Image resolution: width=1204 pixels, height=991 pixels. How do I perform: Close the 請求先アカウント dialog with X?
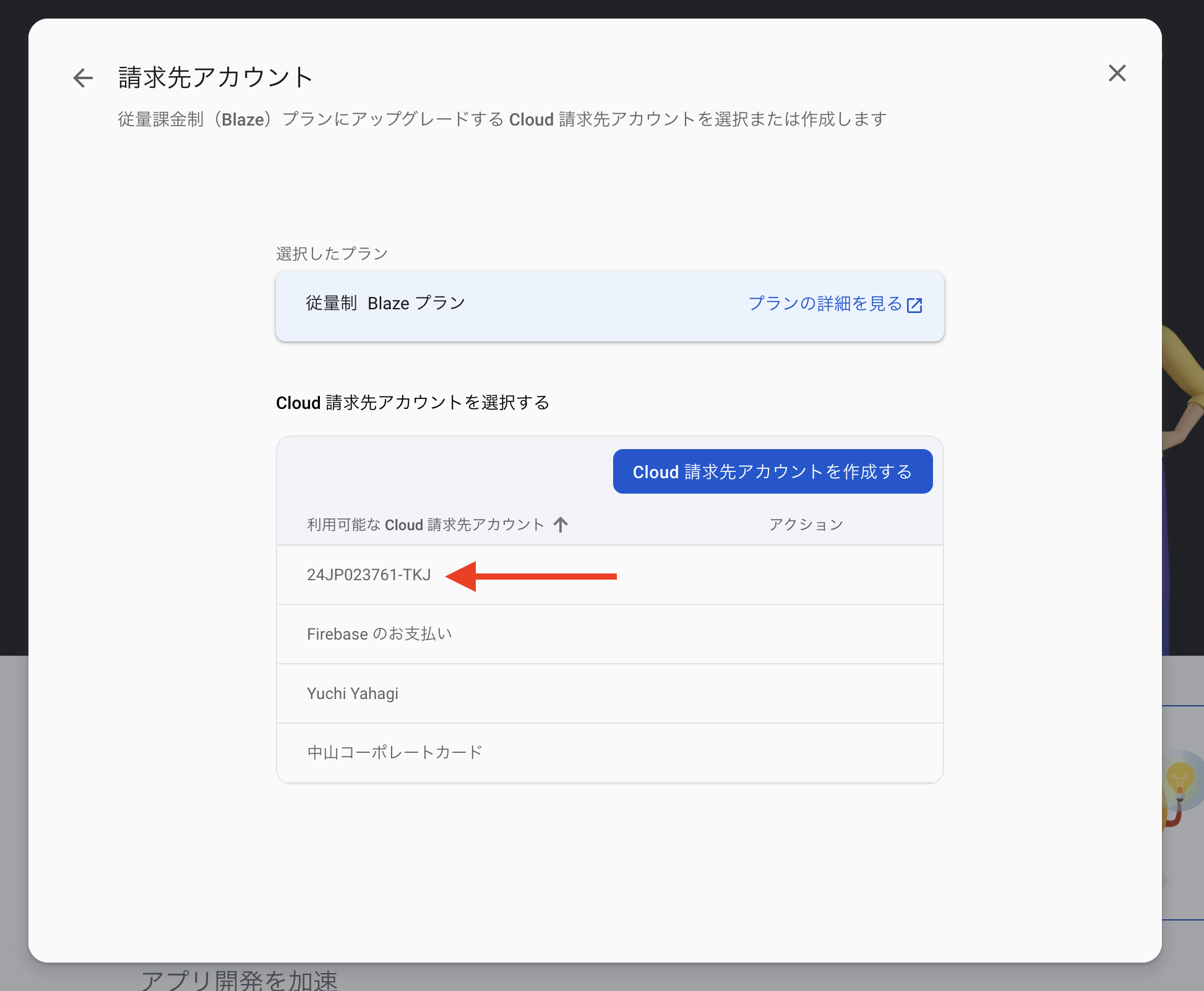(x=1117, y=74)
